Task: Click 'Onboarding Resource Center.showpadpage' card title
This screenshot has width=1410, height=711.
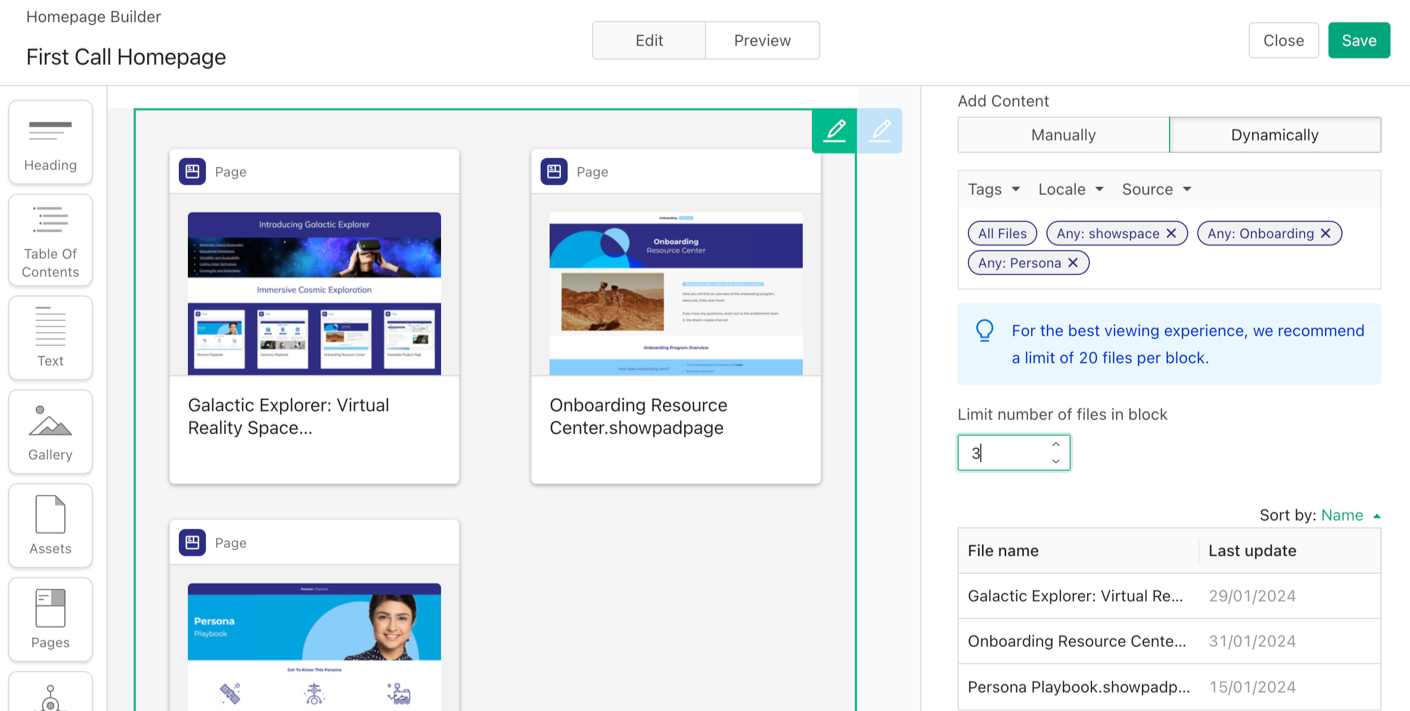Action: [638, 417]
